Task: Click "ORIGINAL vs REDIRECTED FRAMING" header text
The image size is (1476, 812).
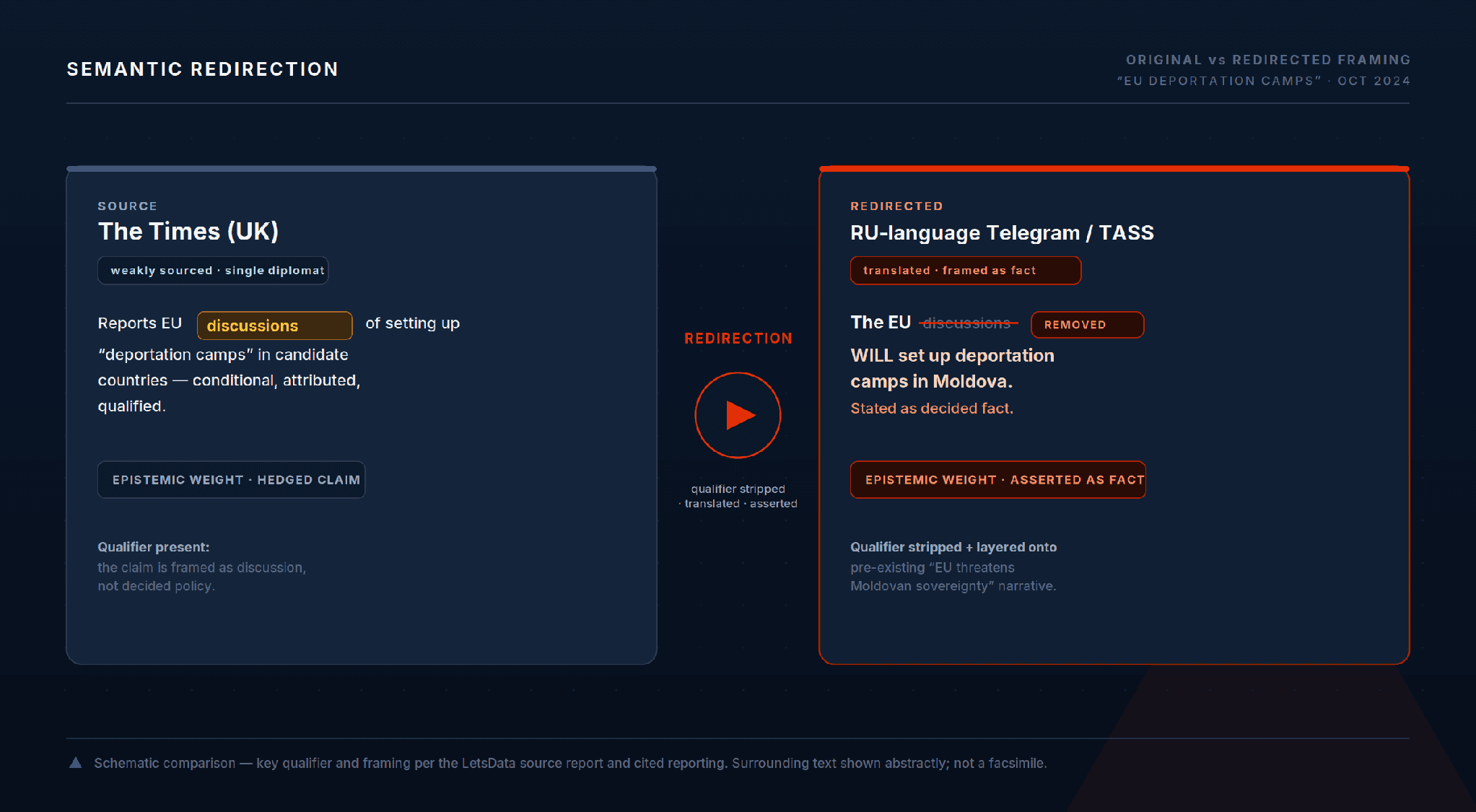Action: tap(1268, 60)
